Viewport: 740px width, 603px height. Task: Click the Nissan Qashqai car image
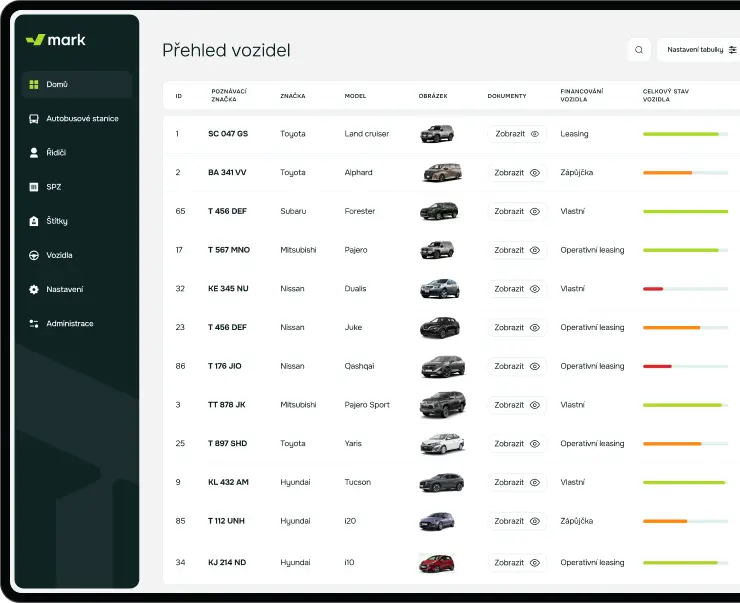coord(443,367)
